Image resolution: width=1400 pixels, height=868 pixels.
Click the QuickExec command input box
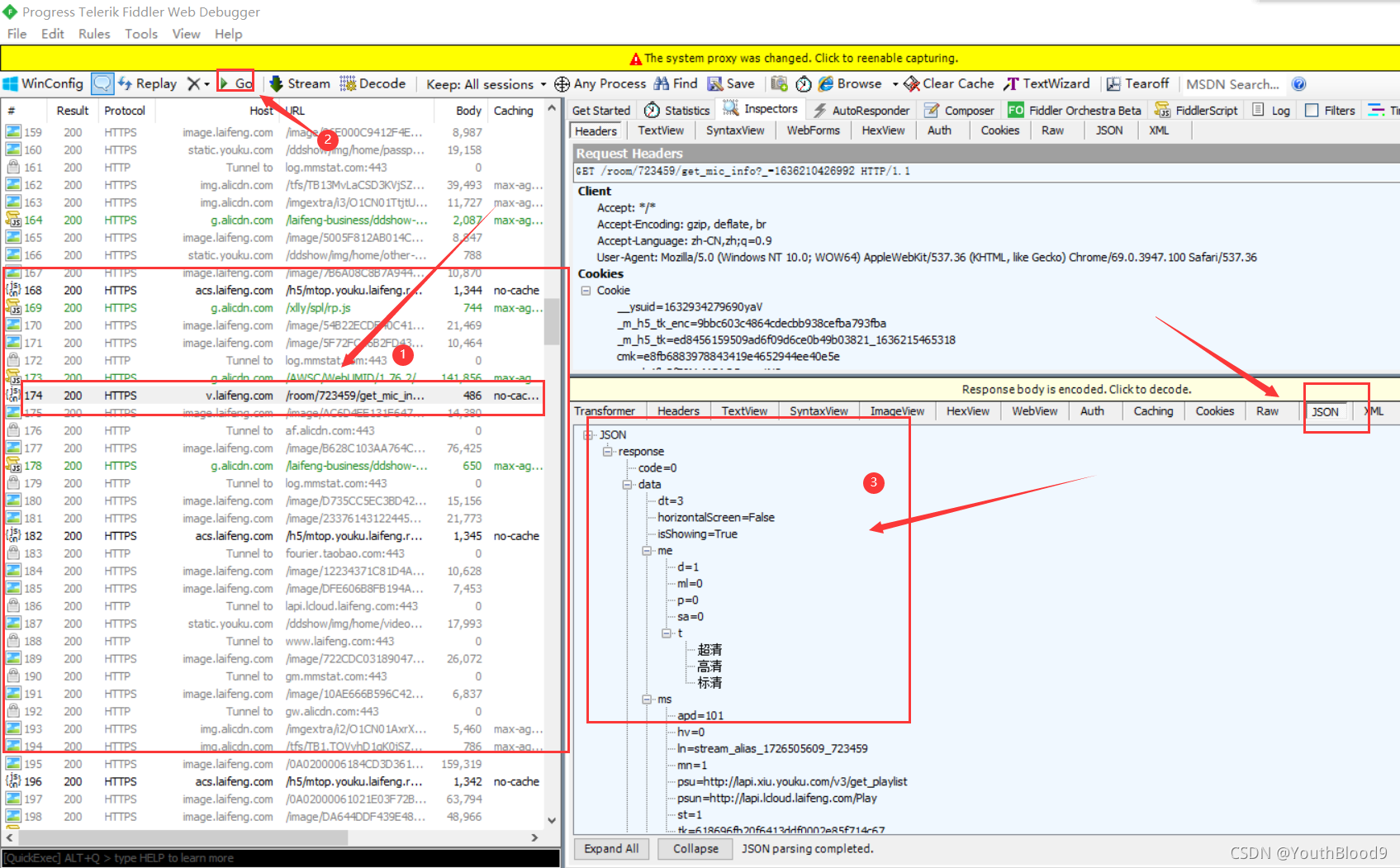(281, 858)
